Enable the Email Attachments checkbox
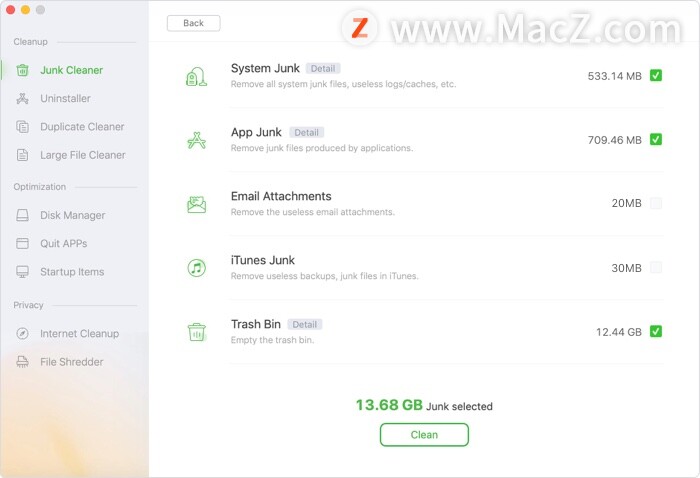Screen dimensions: 700x478 (656, 204)
